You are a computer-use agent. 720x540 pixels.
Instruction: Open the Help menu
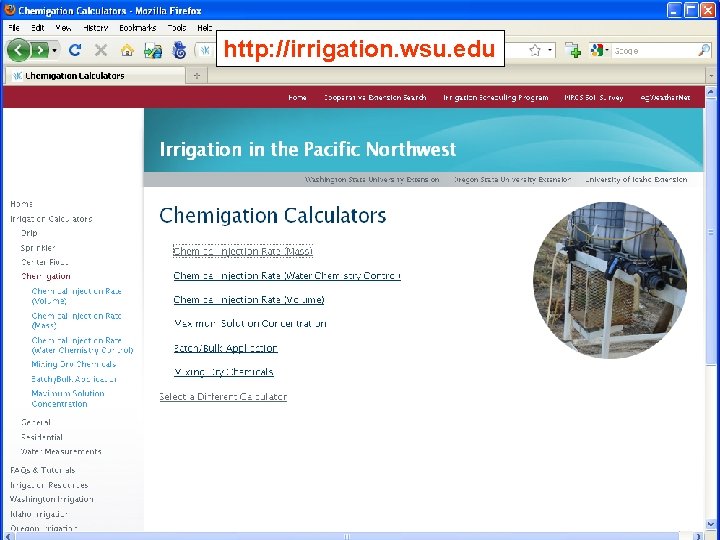coord(205,28)
